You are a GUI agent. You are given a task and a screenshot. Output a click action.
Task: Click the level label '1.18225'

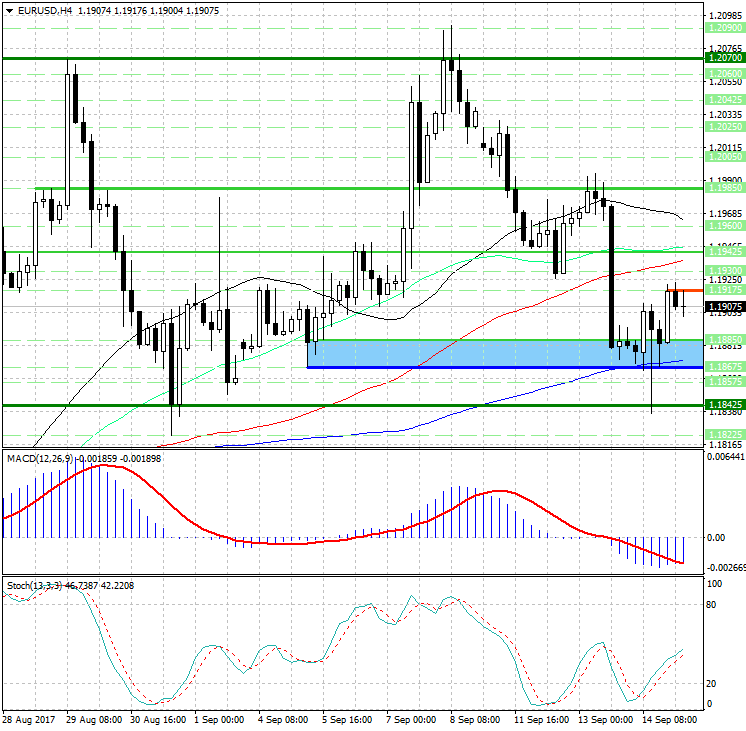coord(725,435)
